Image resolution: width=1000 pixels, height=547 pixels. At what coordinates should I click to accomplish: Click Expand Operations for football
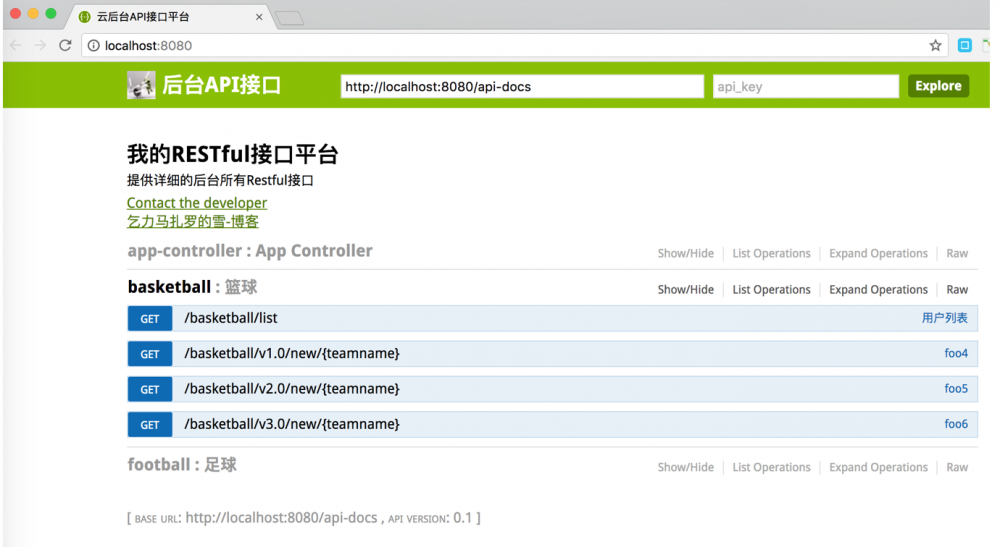pyautogui.click(x=878, y=467)
